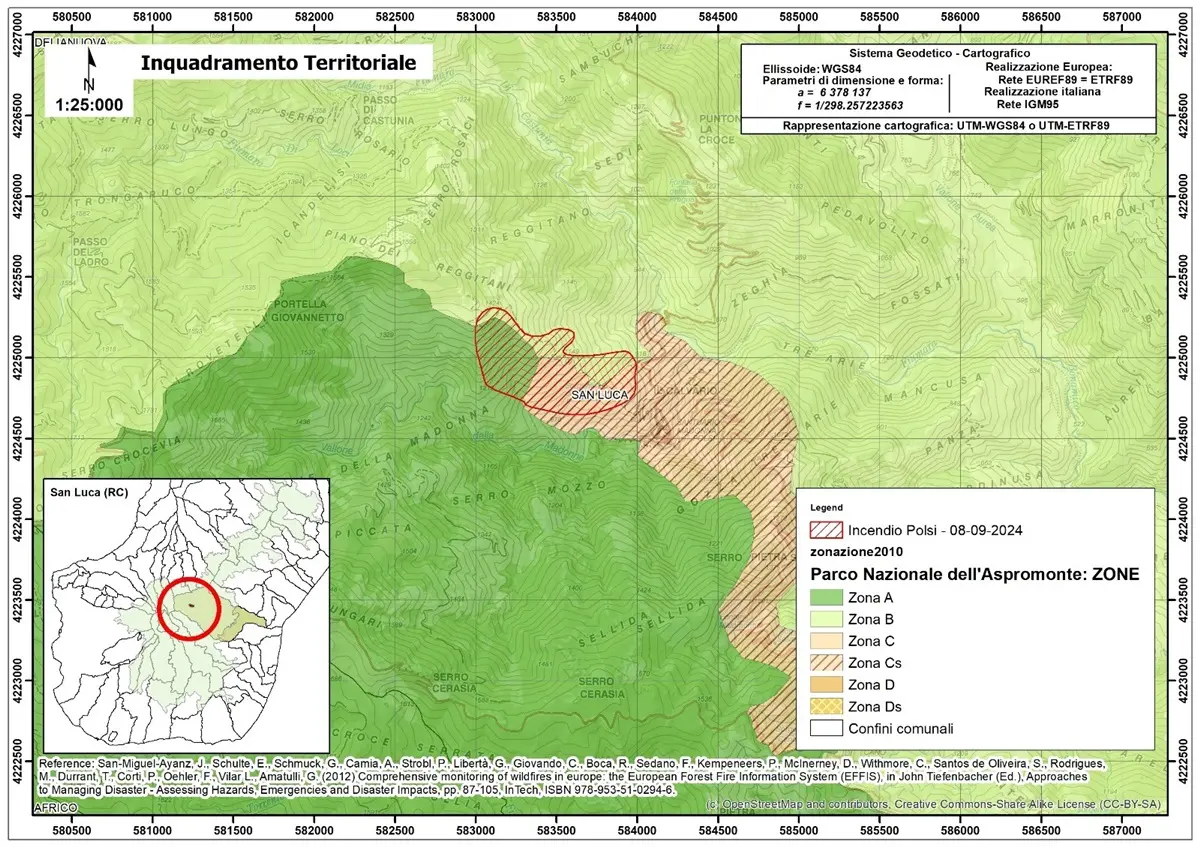Select the Zona A green swatch

(x=826, y=598)
